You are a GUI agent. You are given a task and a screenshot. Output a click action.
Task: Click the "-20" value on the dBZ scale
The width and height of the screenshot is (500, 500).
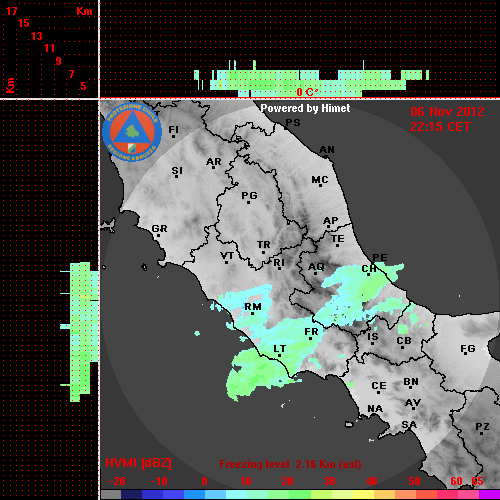(117, 481)
